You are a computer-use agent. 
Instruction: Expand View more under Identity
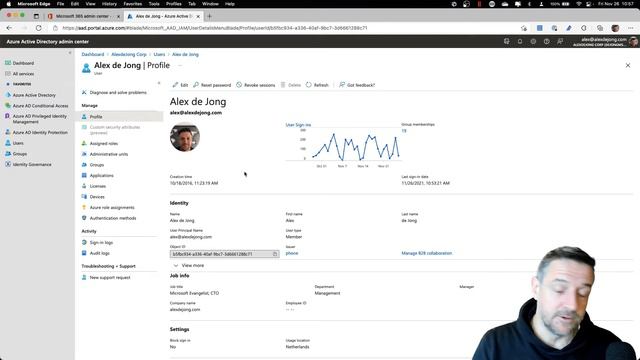[x=189, y=265]
